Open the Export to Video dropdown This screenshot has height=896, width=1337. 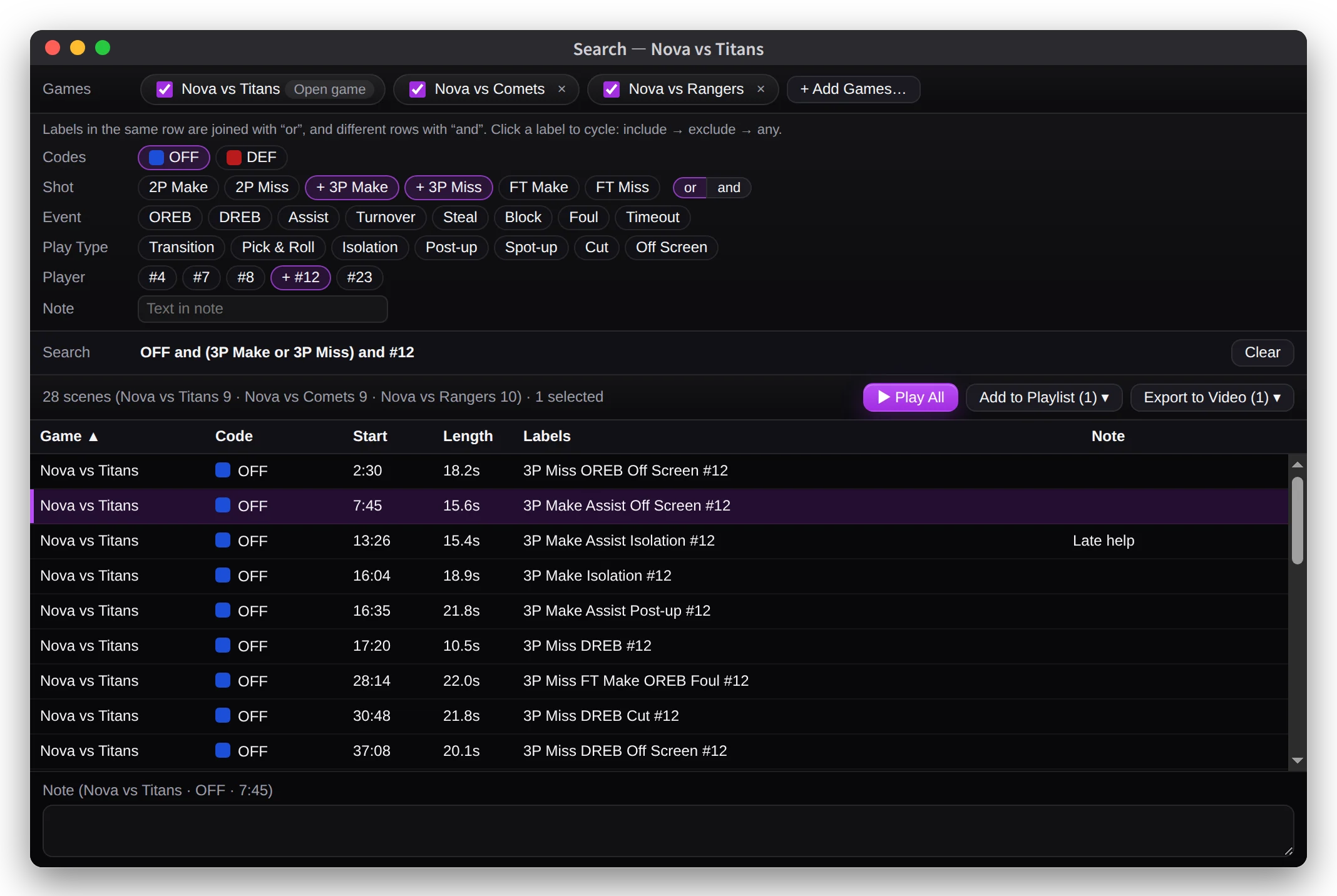[1212, 397]
